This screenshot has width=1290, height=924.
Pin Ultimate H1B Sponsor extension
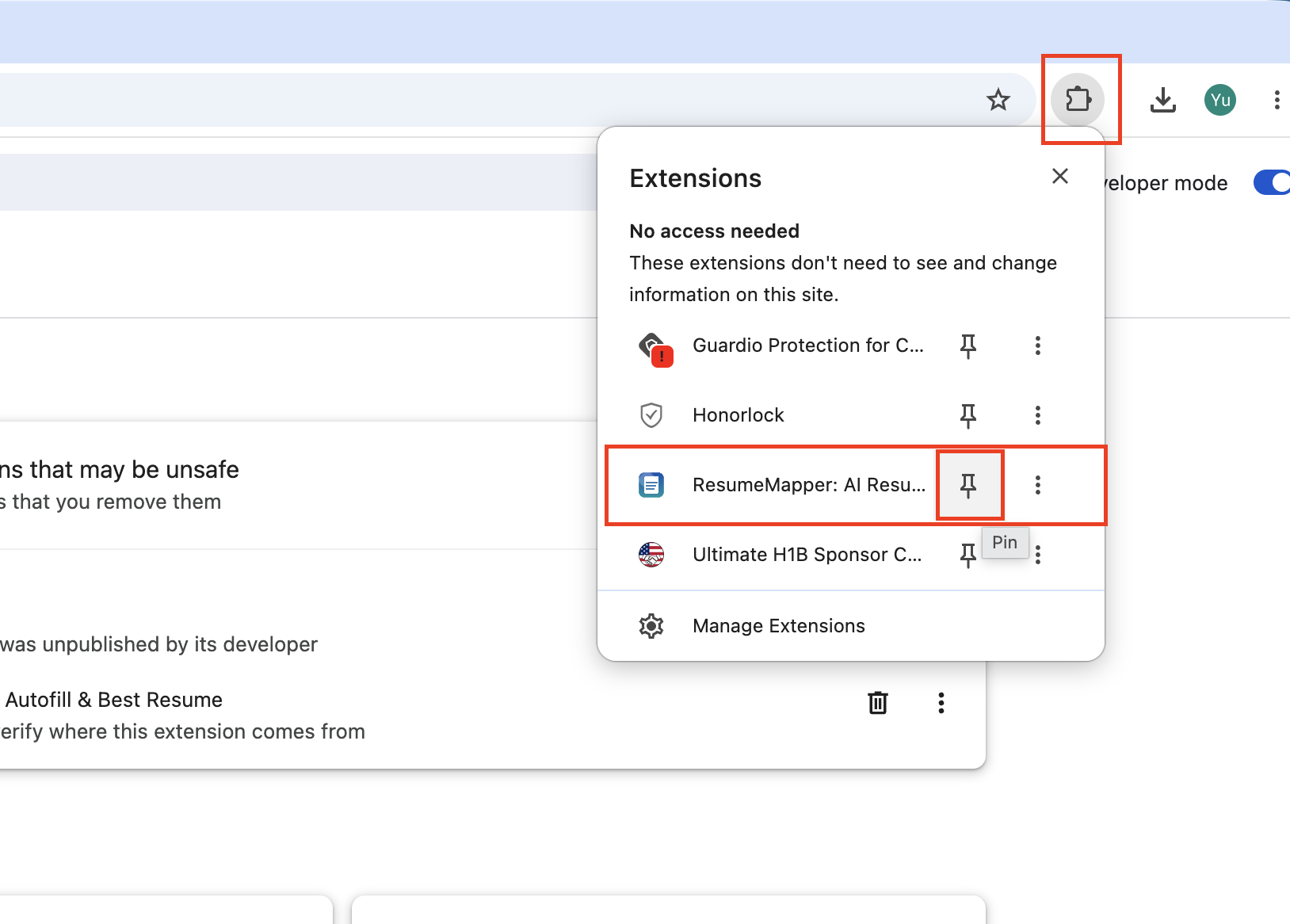(968, 555)
